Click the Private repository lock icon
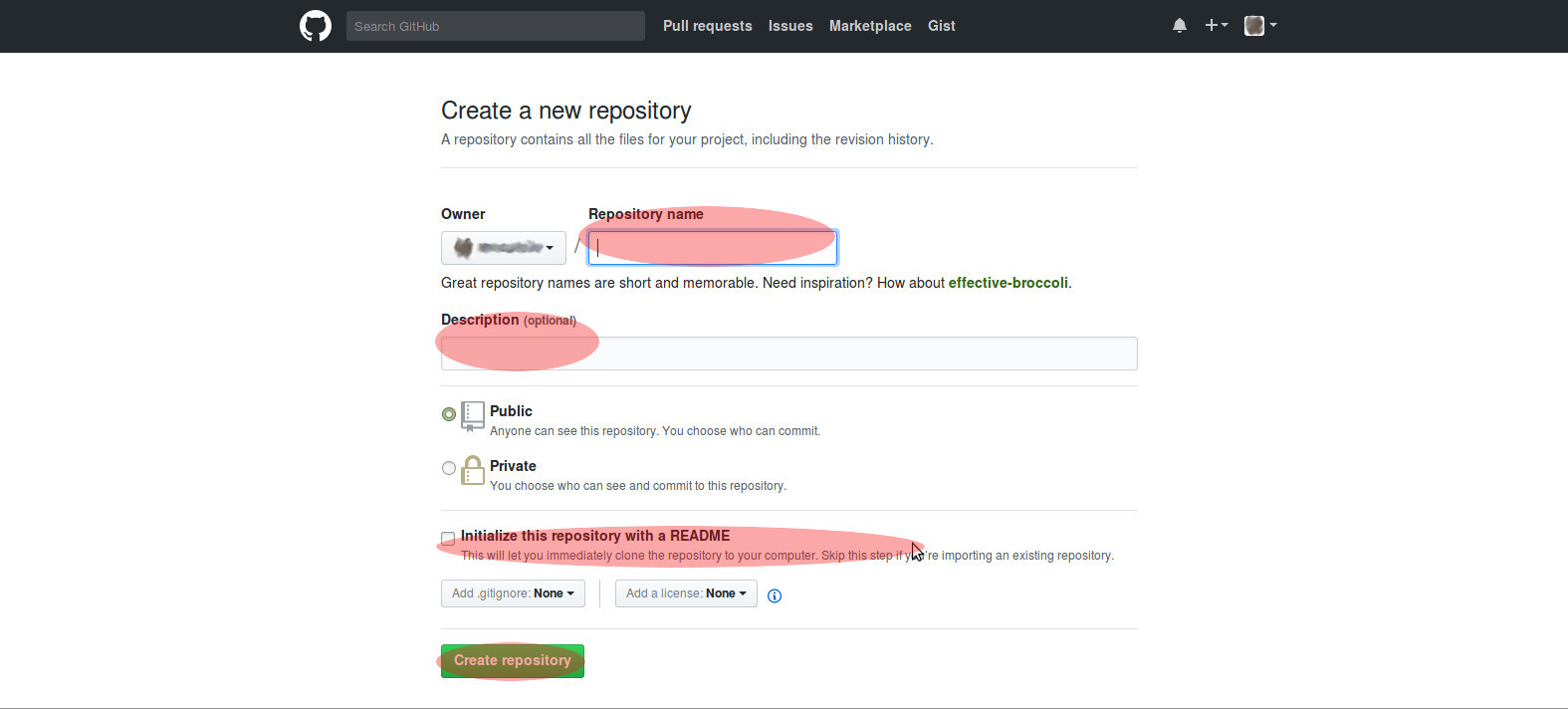1568x709 pixels. 473,470
